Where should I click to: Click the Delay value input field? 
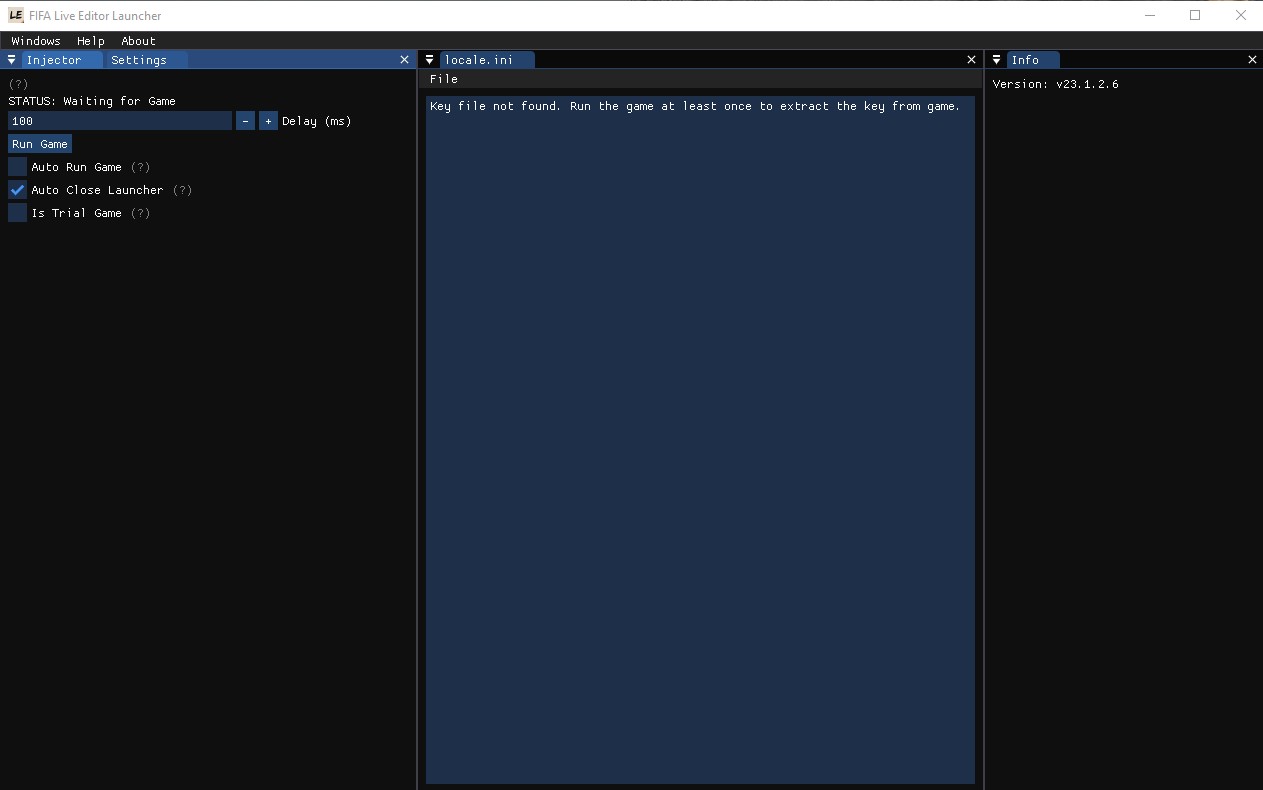point(120,121)
